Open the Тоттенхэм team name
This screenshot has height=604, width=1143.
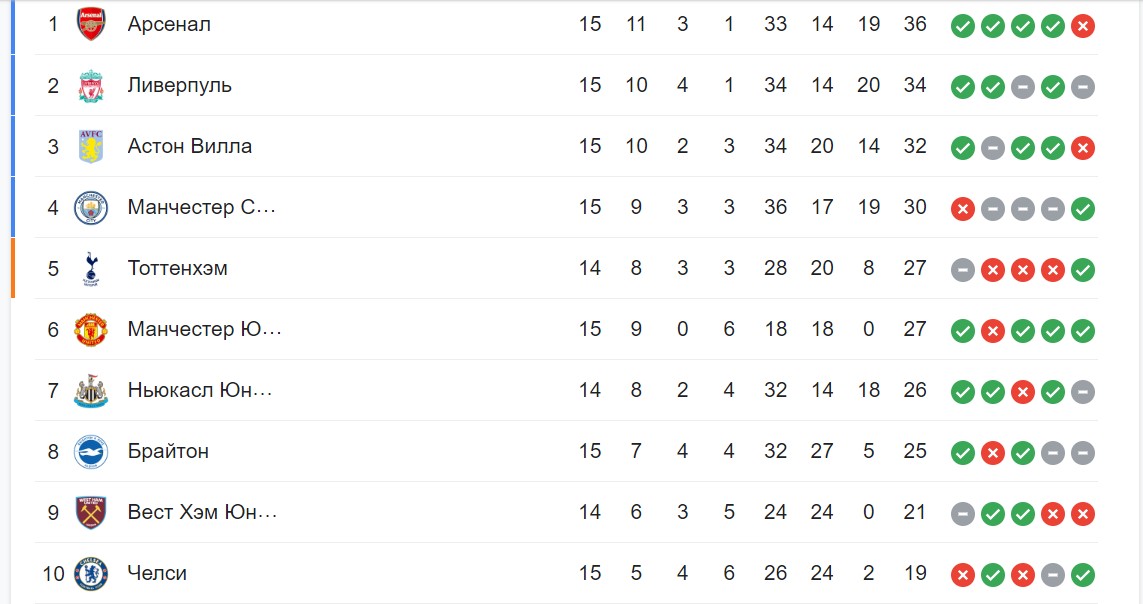click(177, 268)
